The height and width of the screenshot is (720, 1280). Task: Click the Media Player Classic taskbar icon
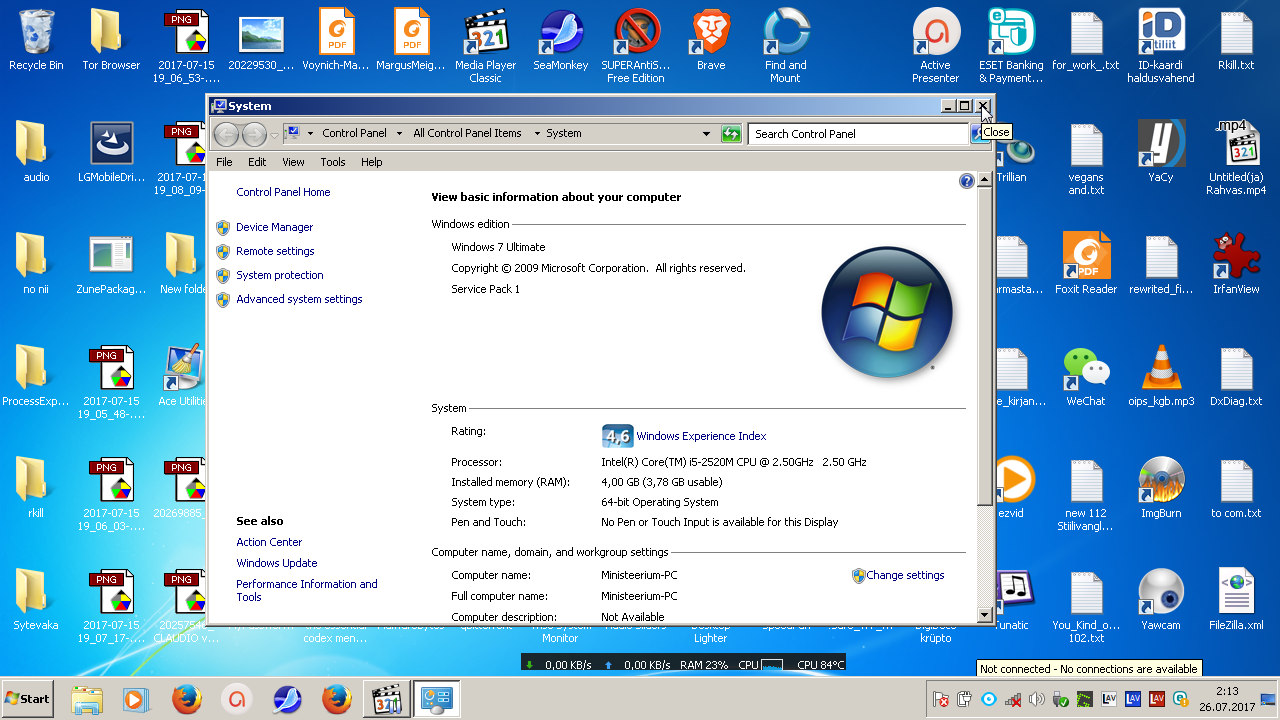(x=386, y=699)
